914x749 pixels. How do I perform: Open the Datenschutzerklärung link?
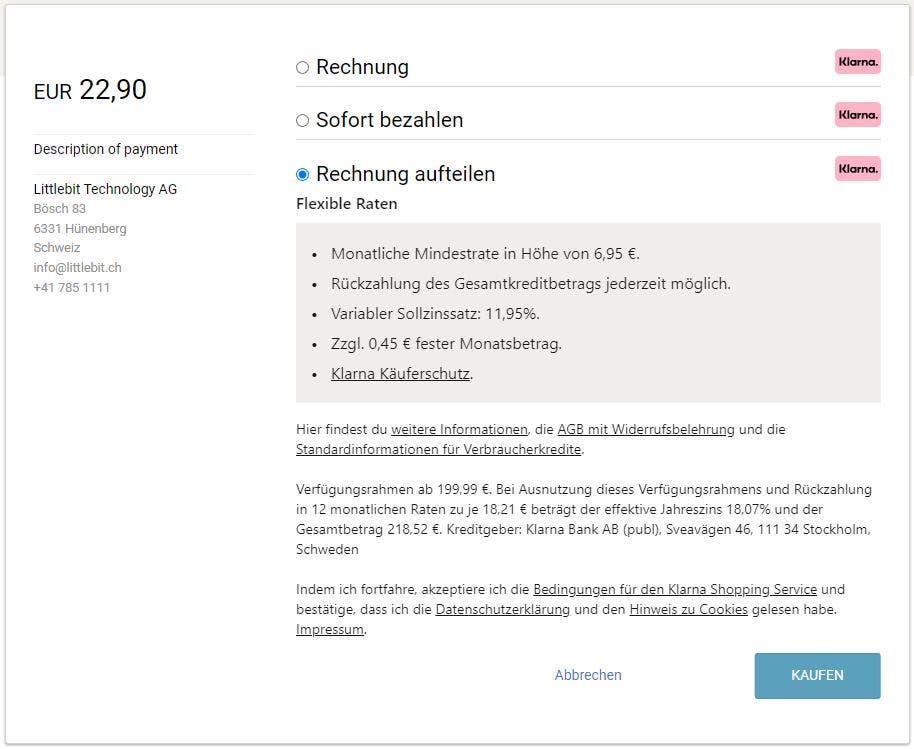pyautogui.click(x=502, y=610)
